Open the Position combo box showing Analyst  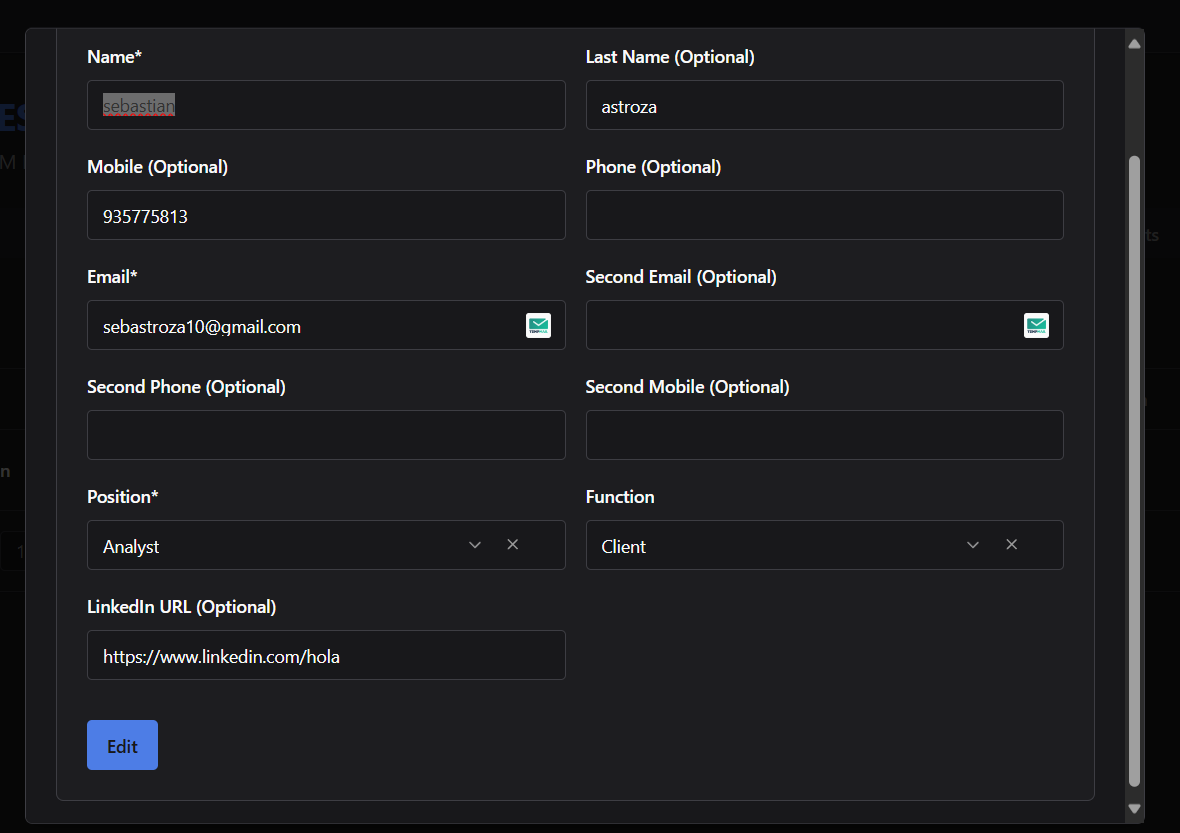coord(270,546)
